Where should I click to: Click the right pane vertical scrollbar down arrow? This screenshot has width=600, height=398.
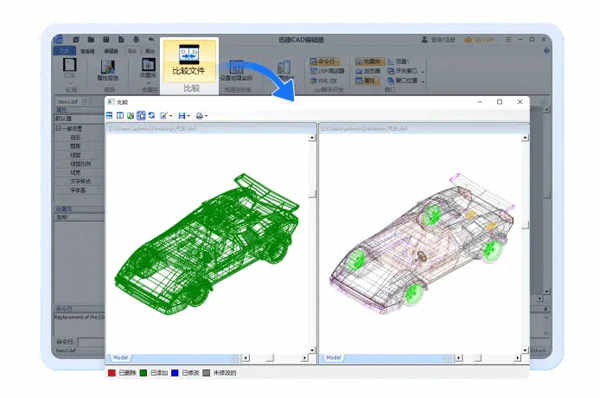525,350
